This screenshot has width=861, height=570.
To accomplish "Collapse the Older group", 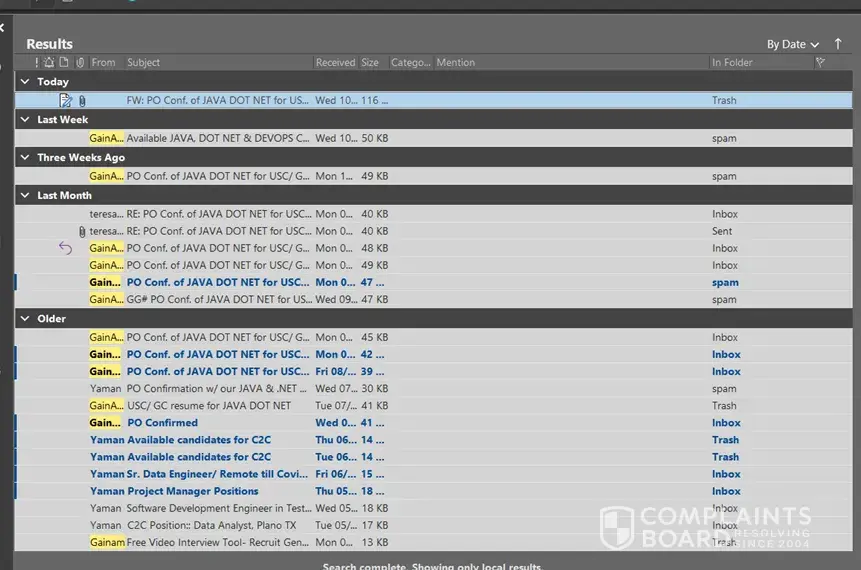I will (x=26, y=319).
